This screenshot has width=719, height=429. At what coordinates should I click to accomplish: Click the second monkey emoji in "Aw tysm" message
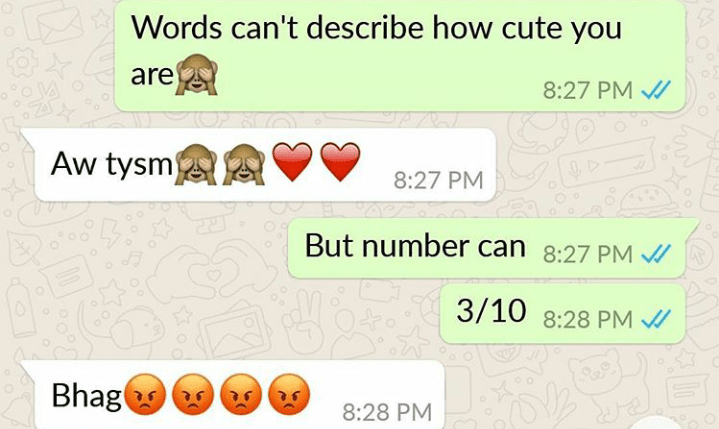point(243,164)
